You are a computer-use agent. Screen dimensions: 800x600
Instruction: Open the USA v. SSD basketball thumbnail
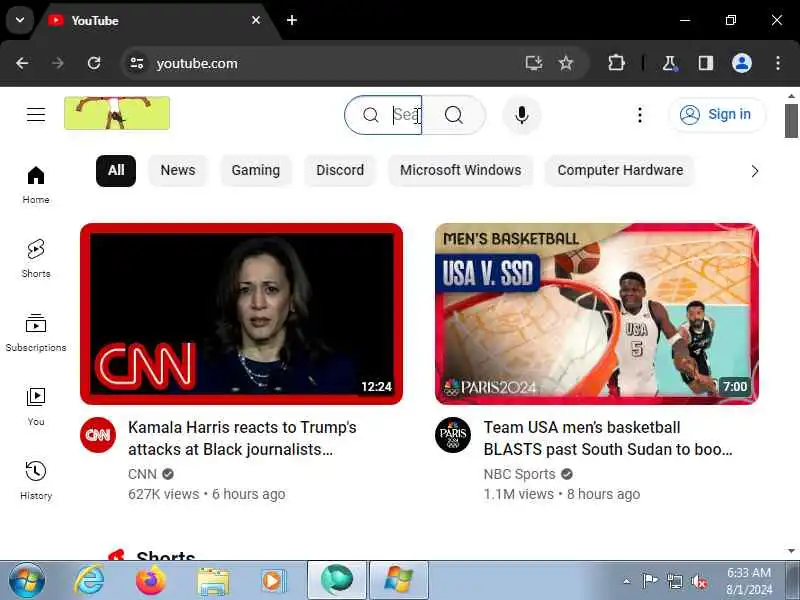pyautogui.click(x=596, y=314)
